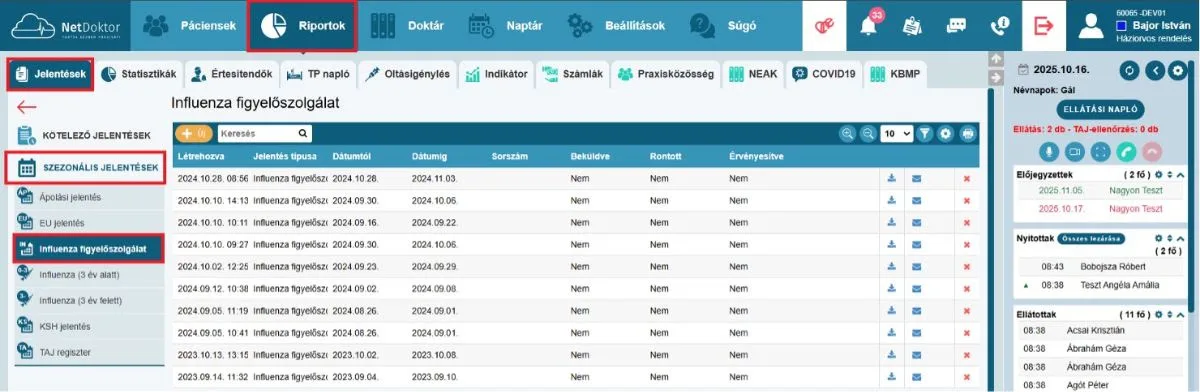Click the logout exit arrow icon
The height and width of the screenshot is (392, 1200).
(1044, 26)
